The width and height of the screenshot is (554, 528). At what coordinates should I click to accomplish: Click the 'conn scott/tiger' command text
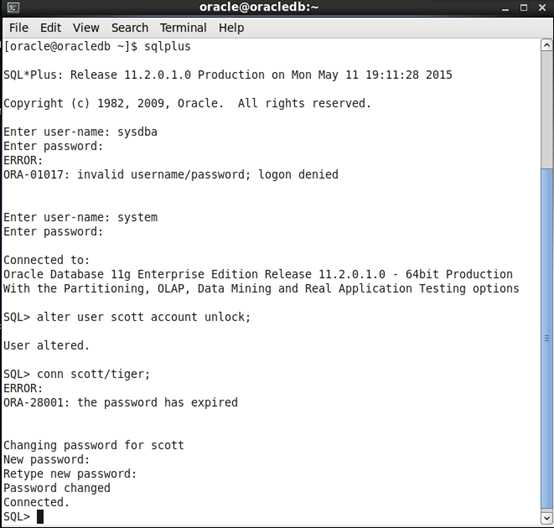click(x=93, y=374)
